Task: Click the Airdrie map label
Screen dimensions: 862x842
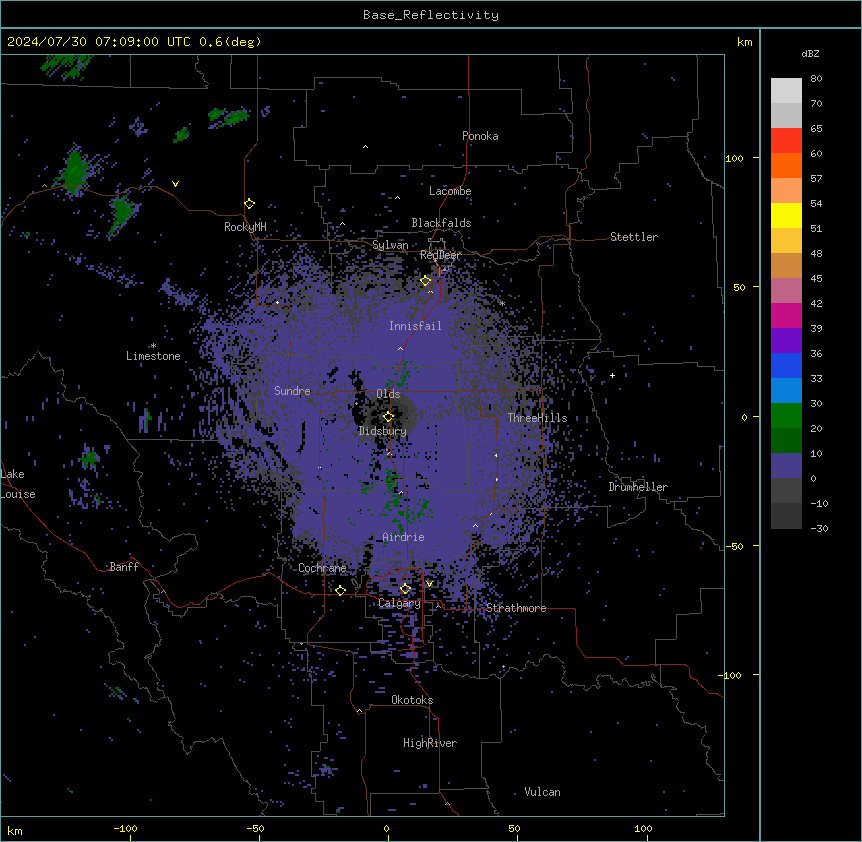Action: pyautogui.click(x=403, y=537)
